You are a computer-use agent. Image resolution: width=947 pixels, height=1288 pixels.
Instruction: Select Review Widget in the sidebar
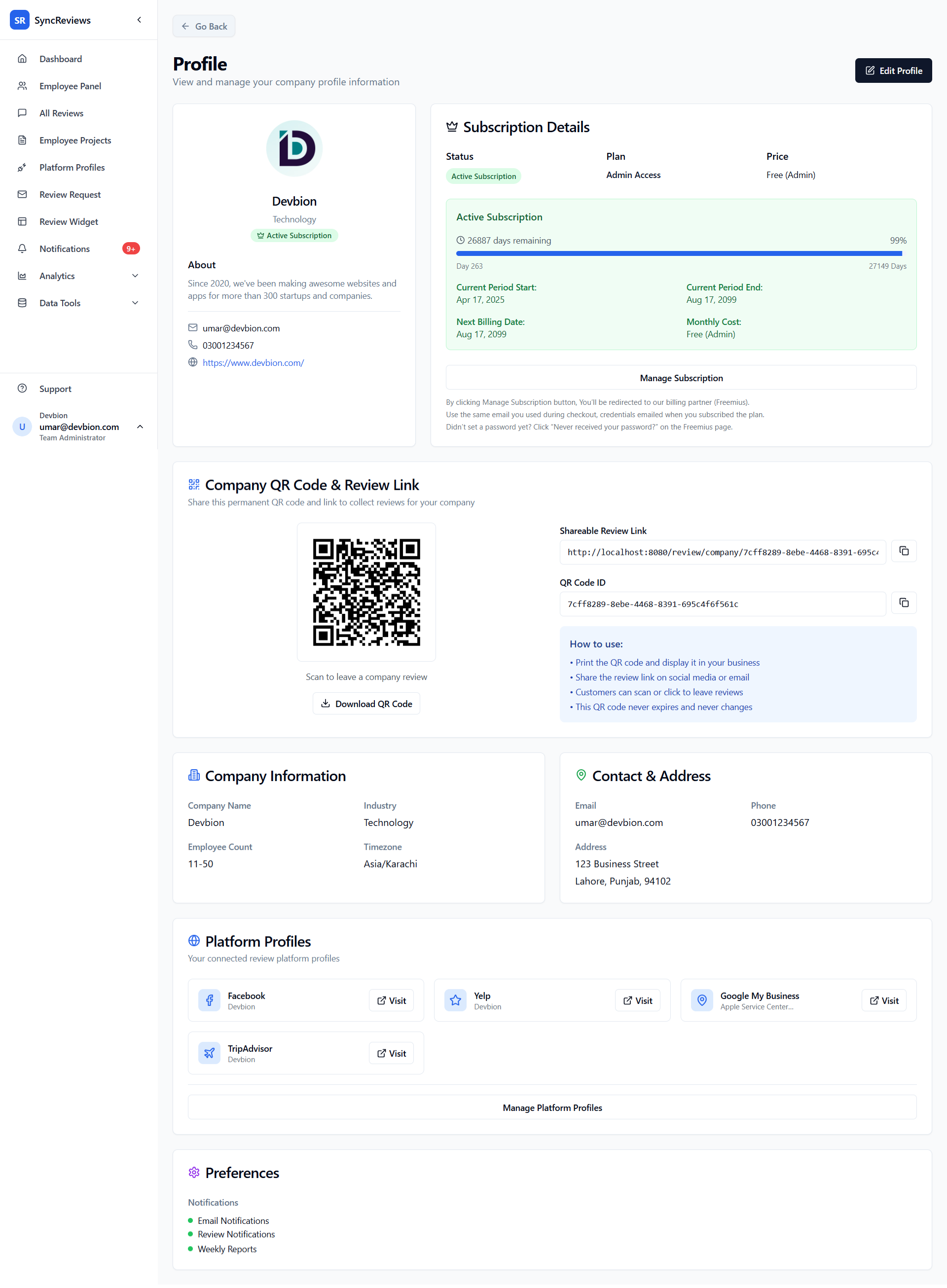[x=68, y=221]
